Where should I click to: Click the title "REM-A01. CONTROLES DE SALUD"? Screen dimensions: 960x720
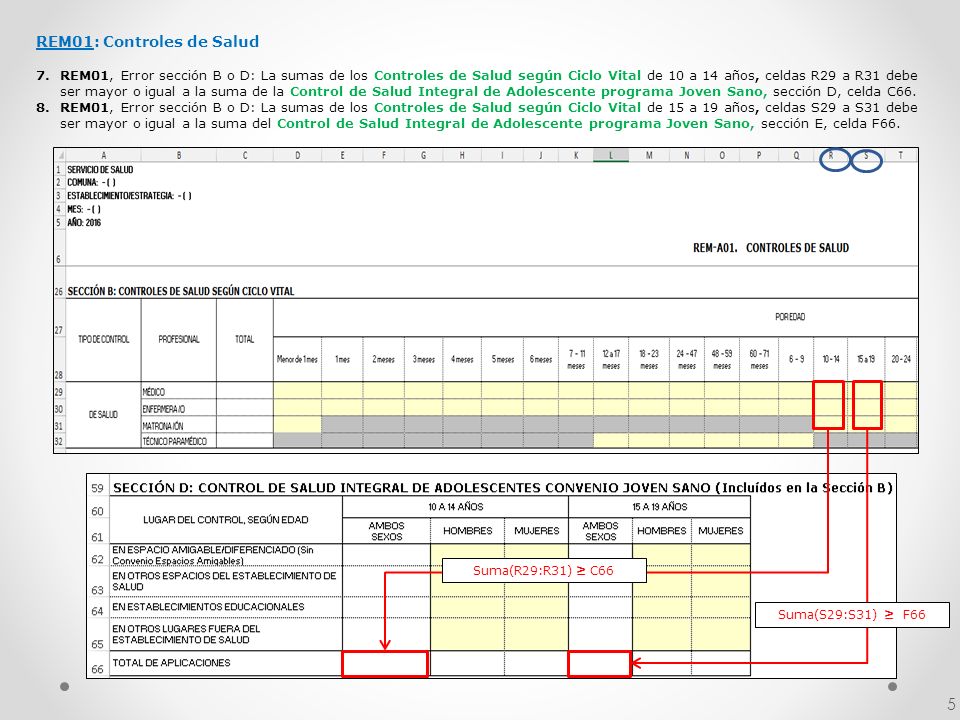(771, 248)
